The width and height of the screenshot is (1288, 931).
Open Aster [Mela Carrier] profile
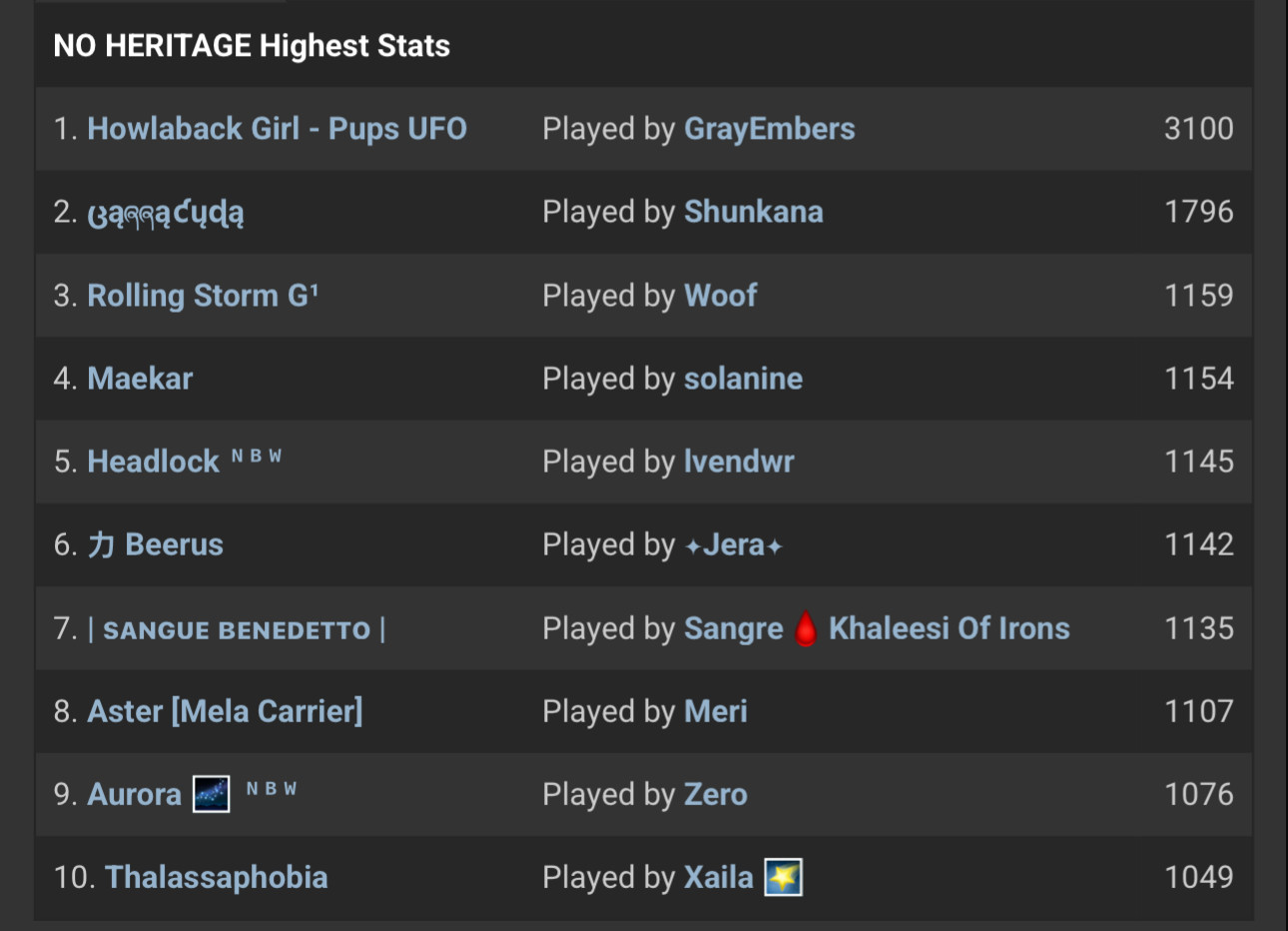coord(226,711)
